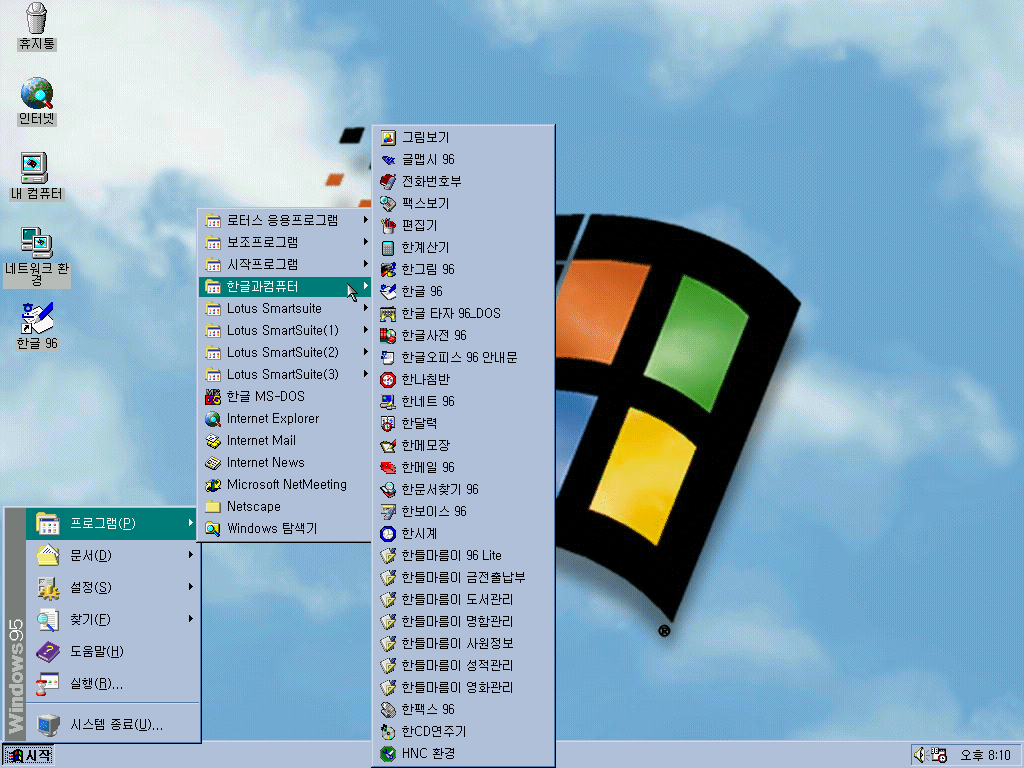This screenshot has width=1024, height=768.
Task: Open 한계산기 calculator
Action: coord(463,248)
